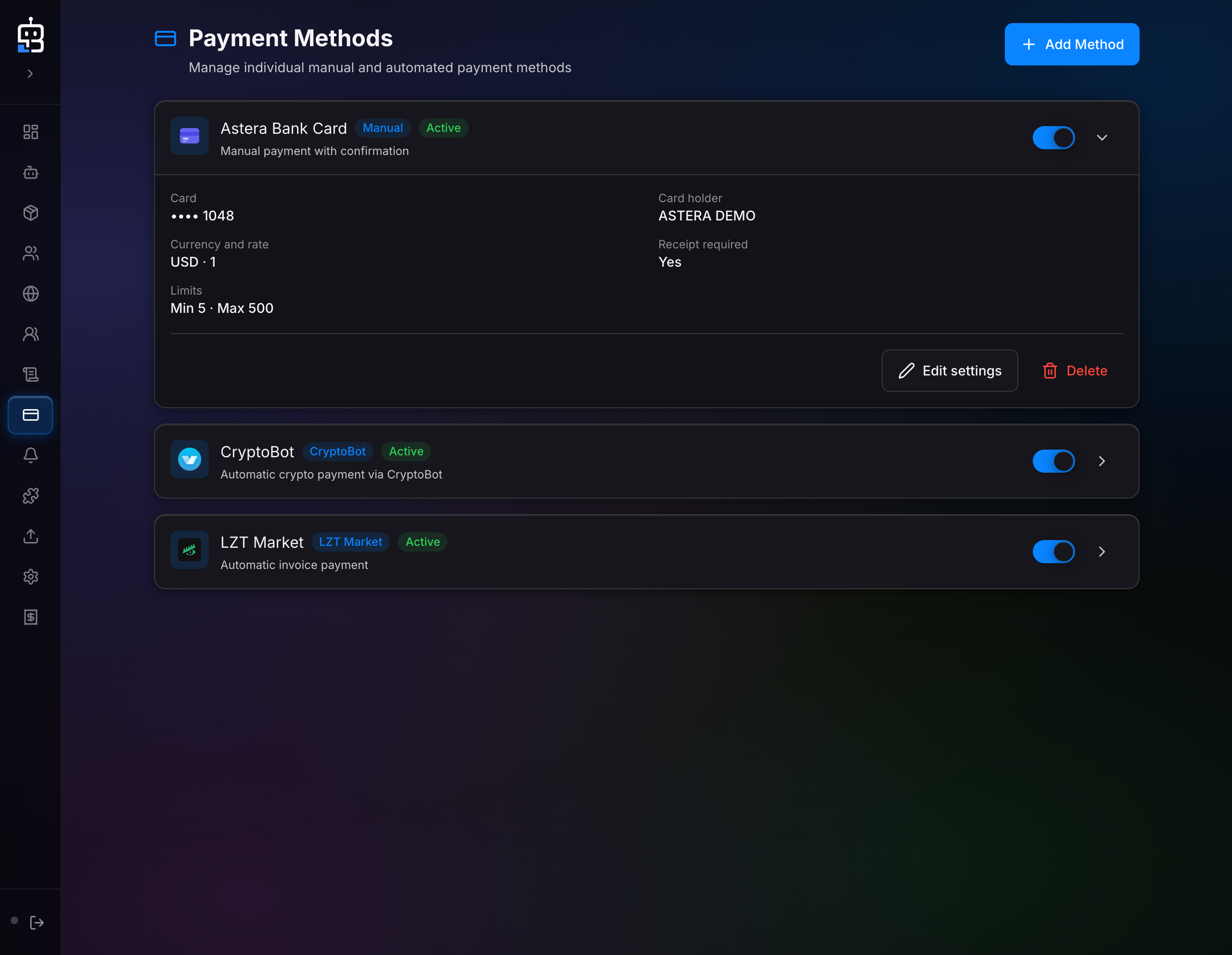Click the masked card number ending 1048
The image size is (1232, 955).
202,216
